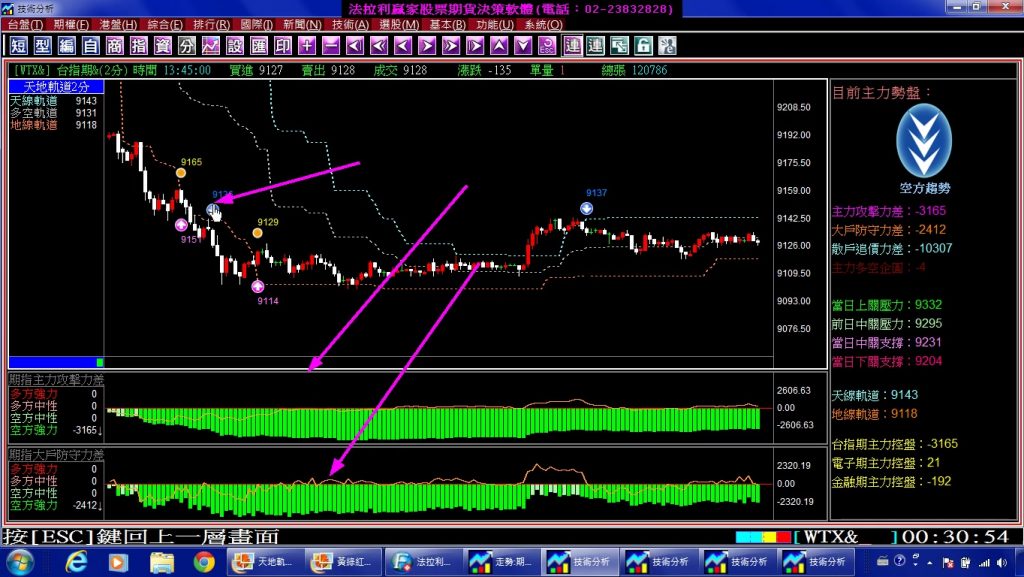Open the line chart toolbar icon
The height and width of the screenshot is (577, 1024).
[211, 45]
